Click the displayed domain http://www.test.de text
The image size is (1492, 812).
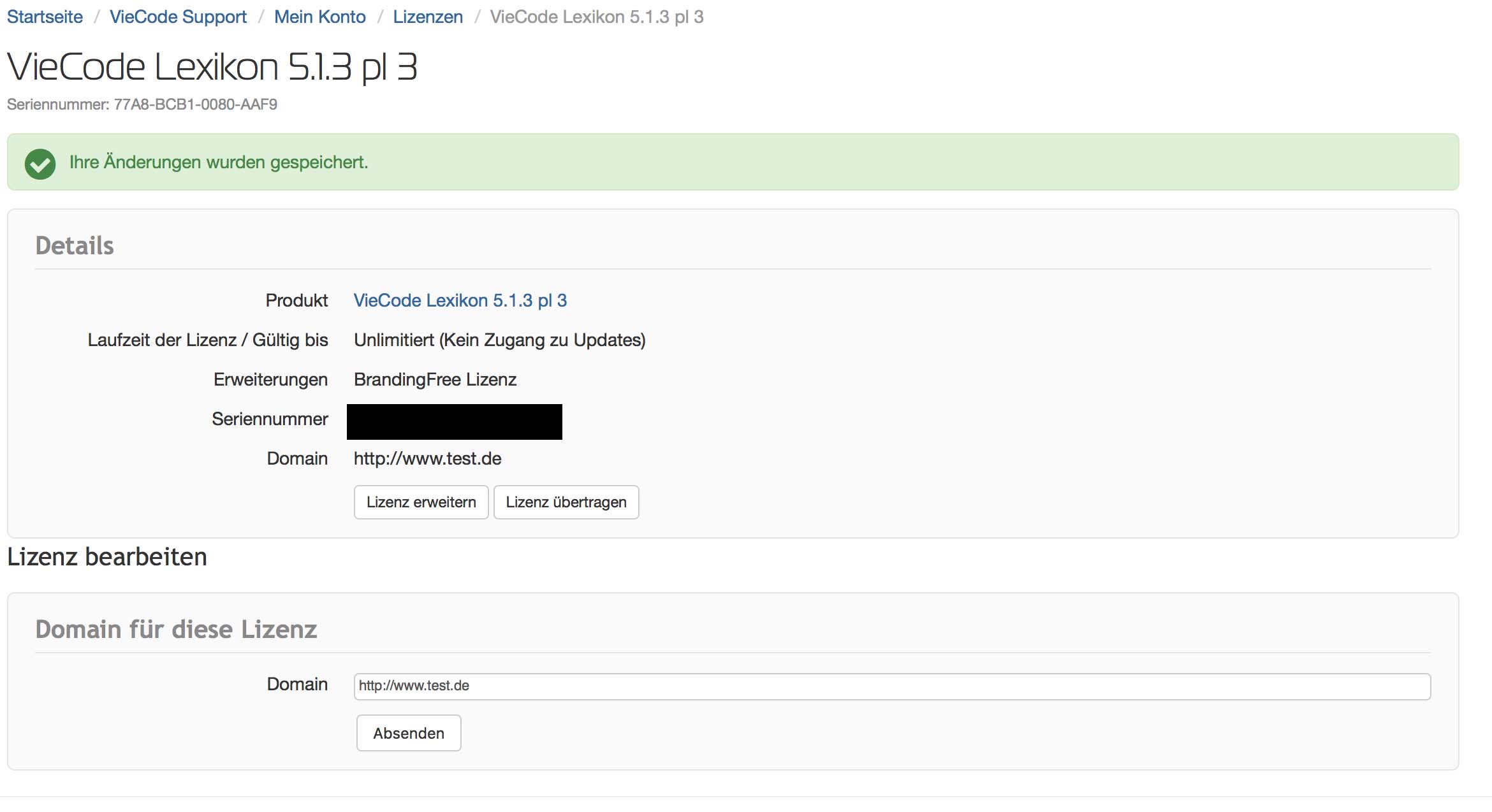point(427,458)
